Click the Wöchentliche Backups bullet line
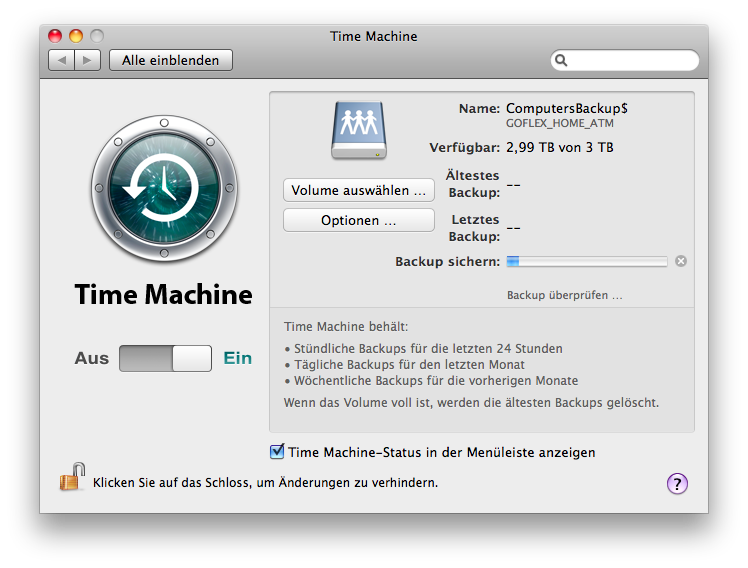Viewport: 748px width, 568px height. [x=431, y=381]
